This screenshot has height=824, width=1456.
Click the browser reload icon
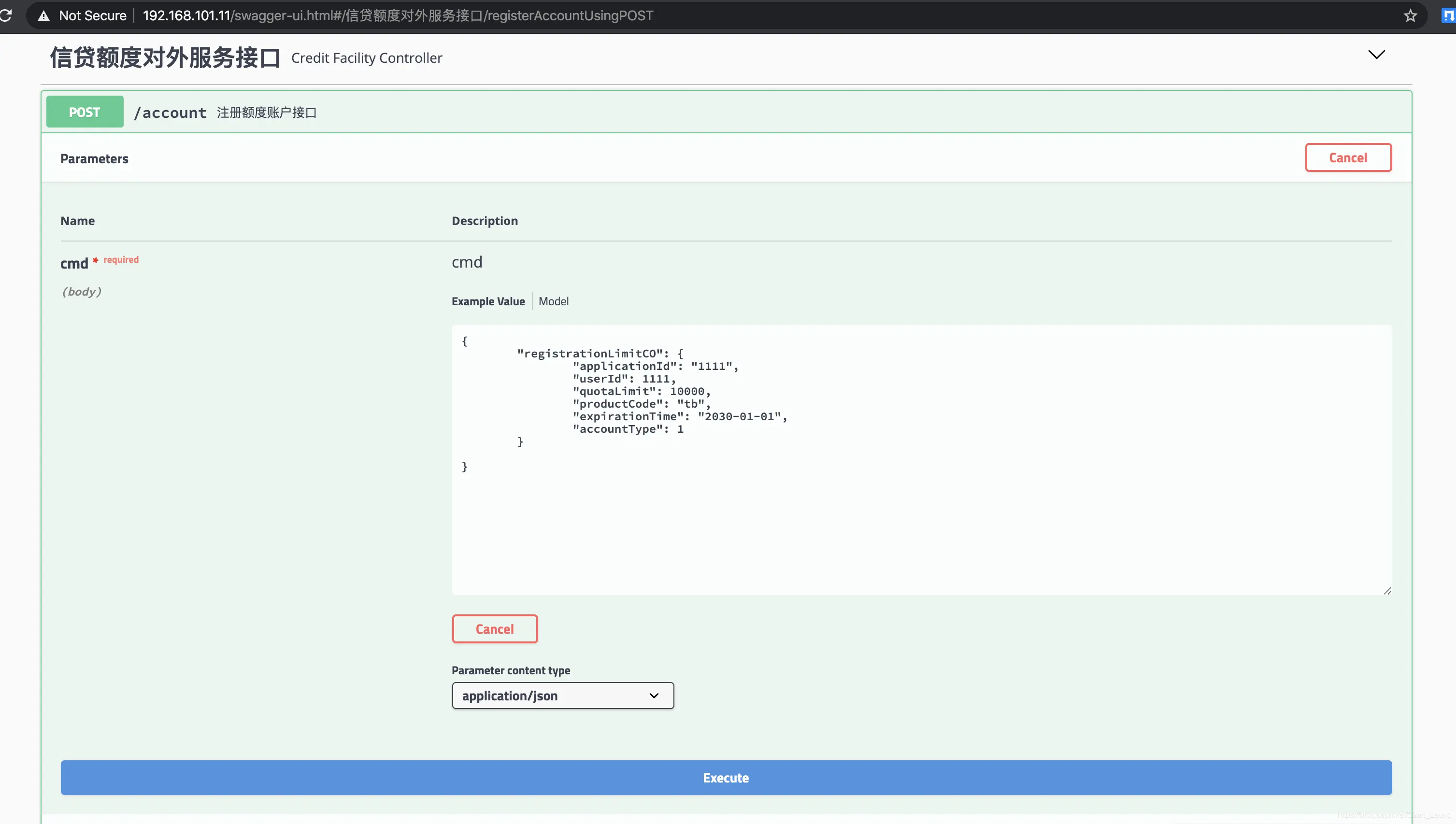point(6,15)
